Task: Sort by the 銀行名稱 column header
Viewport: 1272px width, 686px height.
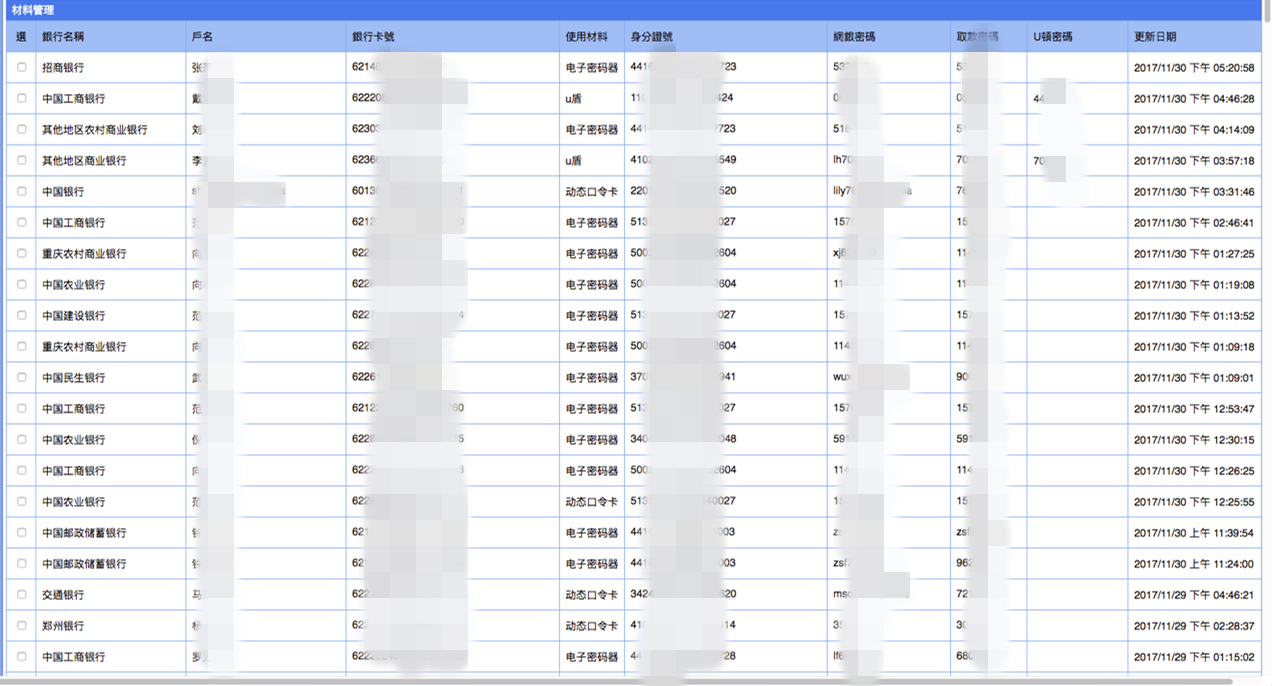Action: pos(63,37)
